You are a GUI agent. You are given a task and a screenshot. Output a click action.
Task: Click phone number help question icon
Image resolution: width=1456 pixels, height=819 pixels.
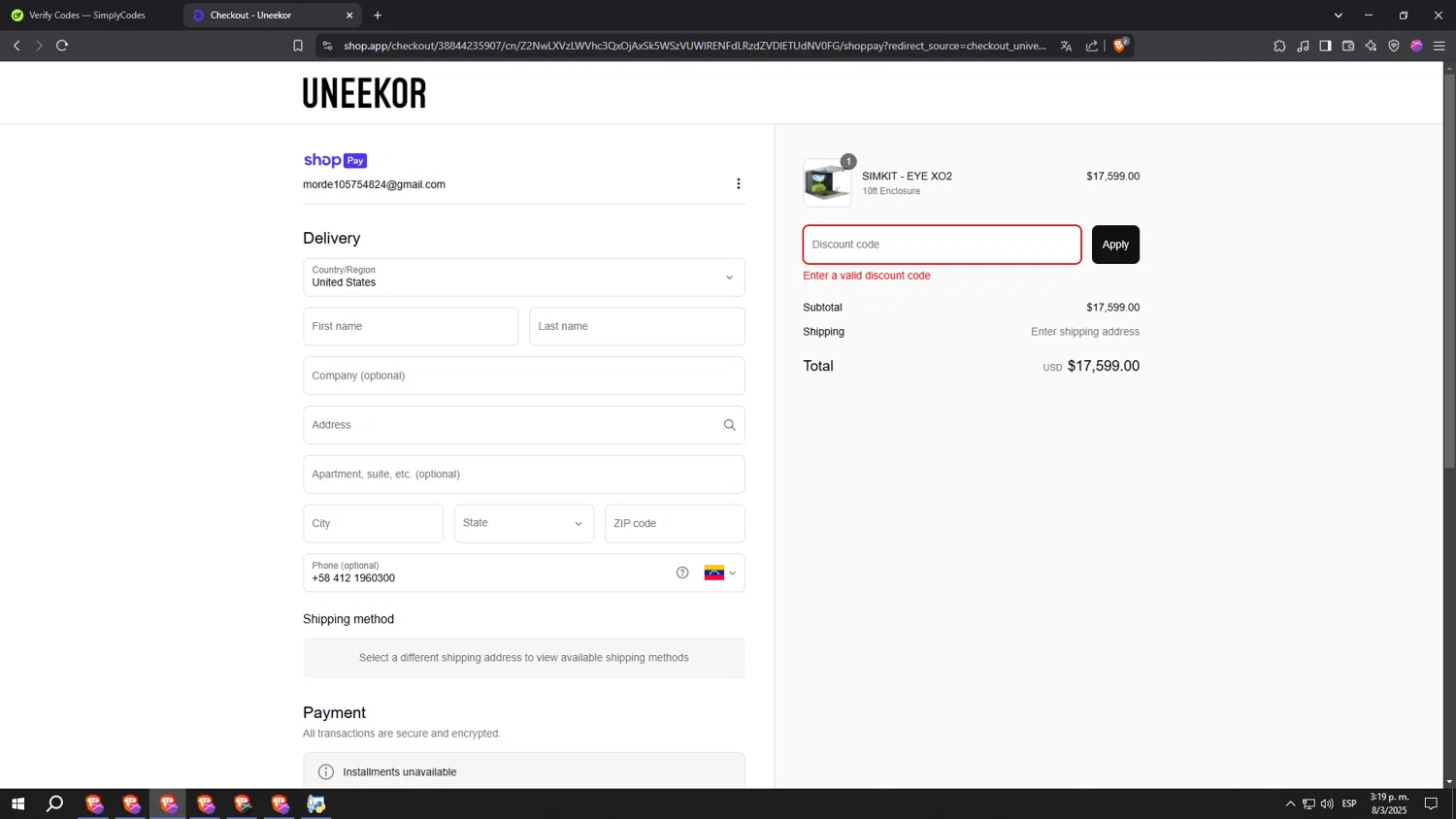tap(682, 573)
